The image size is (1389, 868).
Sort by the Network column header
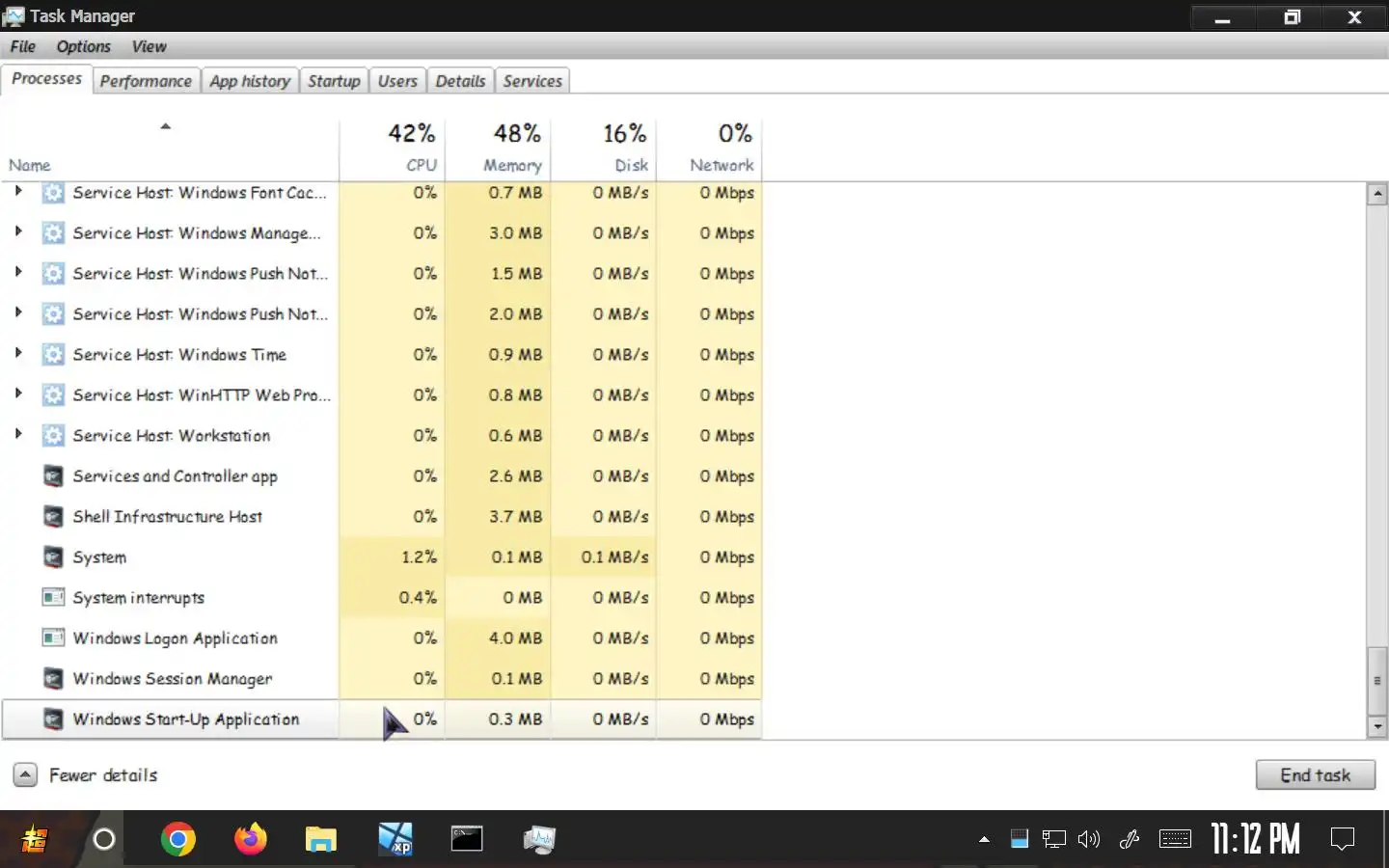(x=709, y=148)
